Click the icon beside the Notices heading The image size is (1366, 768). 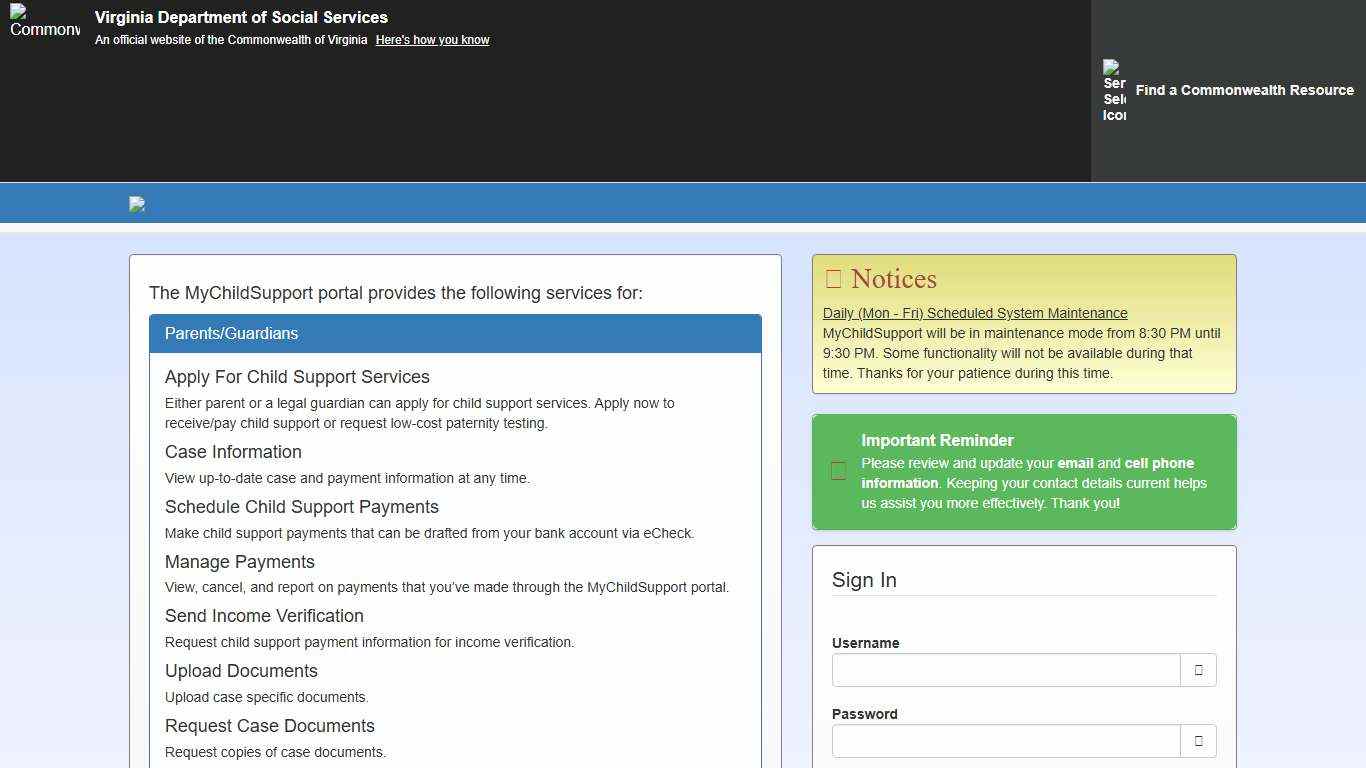pos(833,279)
